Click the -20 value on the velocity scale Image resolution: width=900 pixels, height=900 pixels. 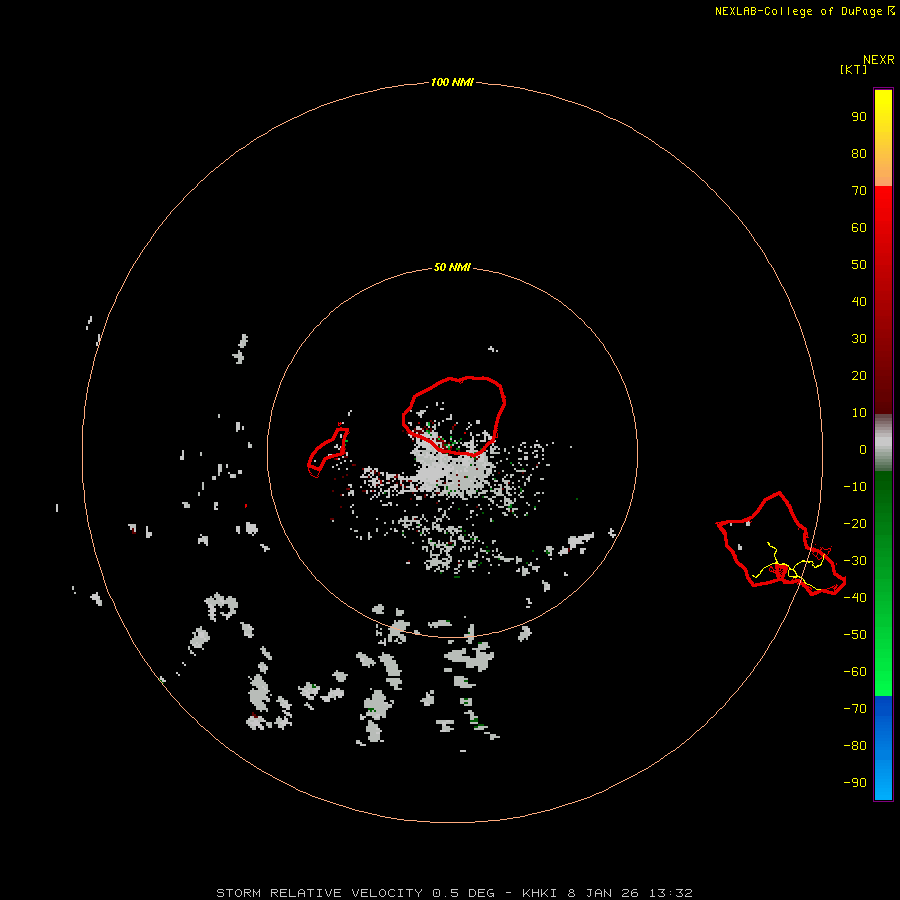click(855, 524)
